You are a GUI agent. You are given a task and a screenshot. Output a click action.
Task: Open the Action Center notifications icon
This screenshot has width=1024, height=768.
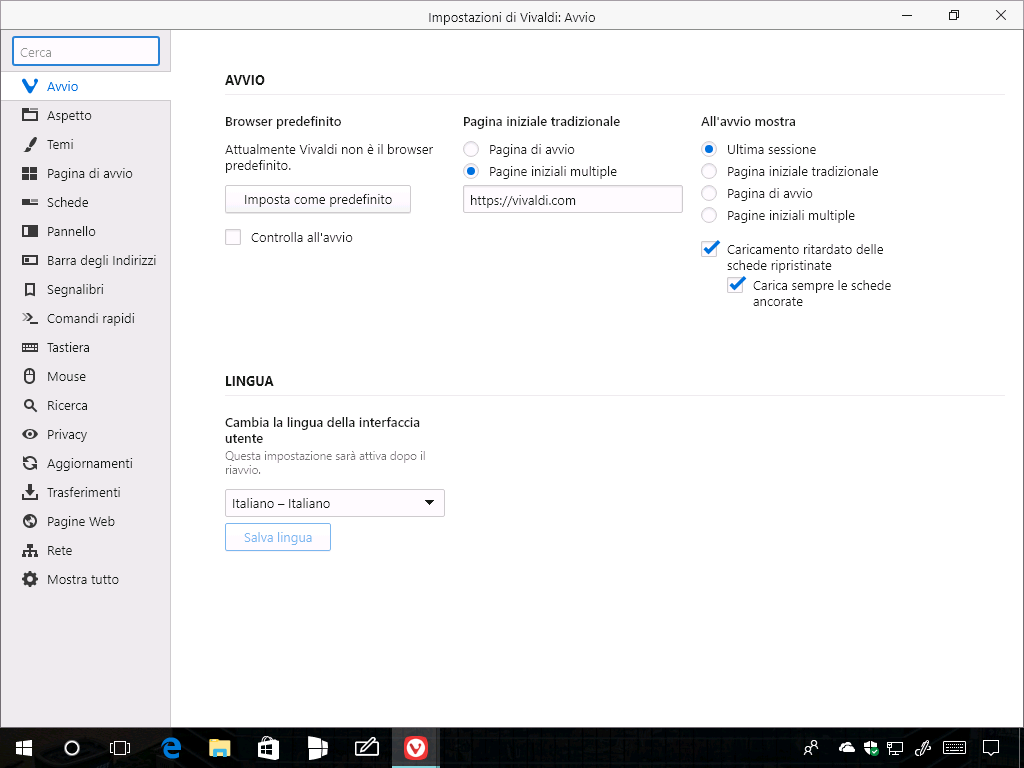pyautogui.click(x=991, y=748)
